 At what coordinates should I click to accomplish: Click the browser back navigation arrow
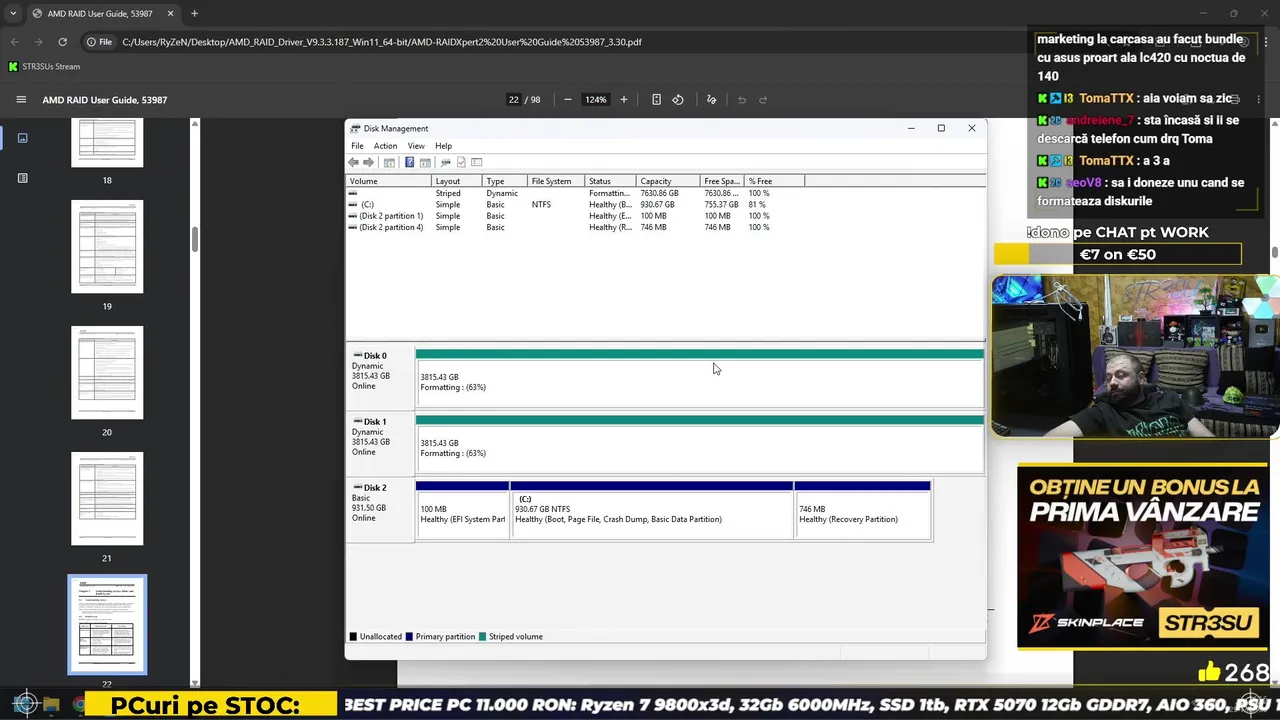14,42
